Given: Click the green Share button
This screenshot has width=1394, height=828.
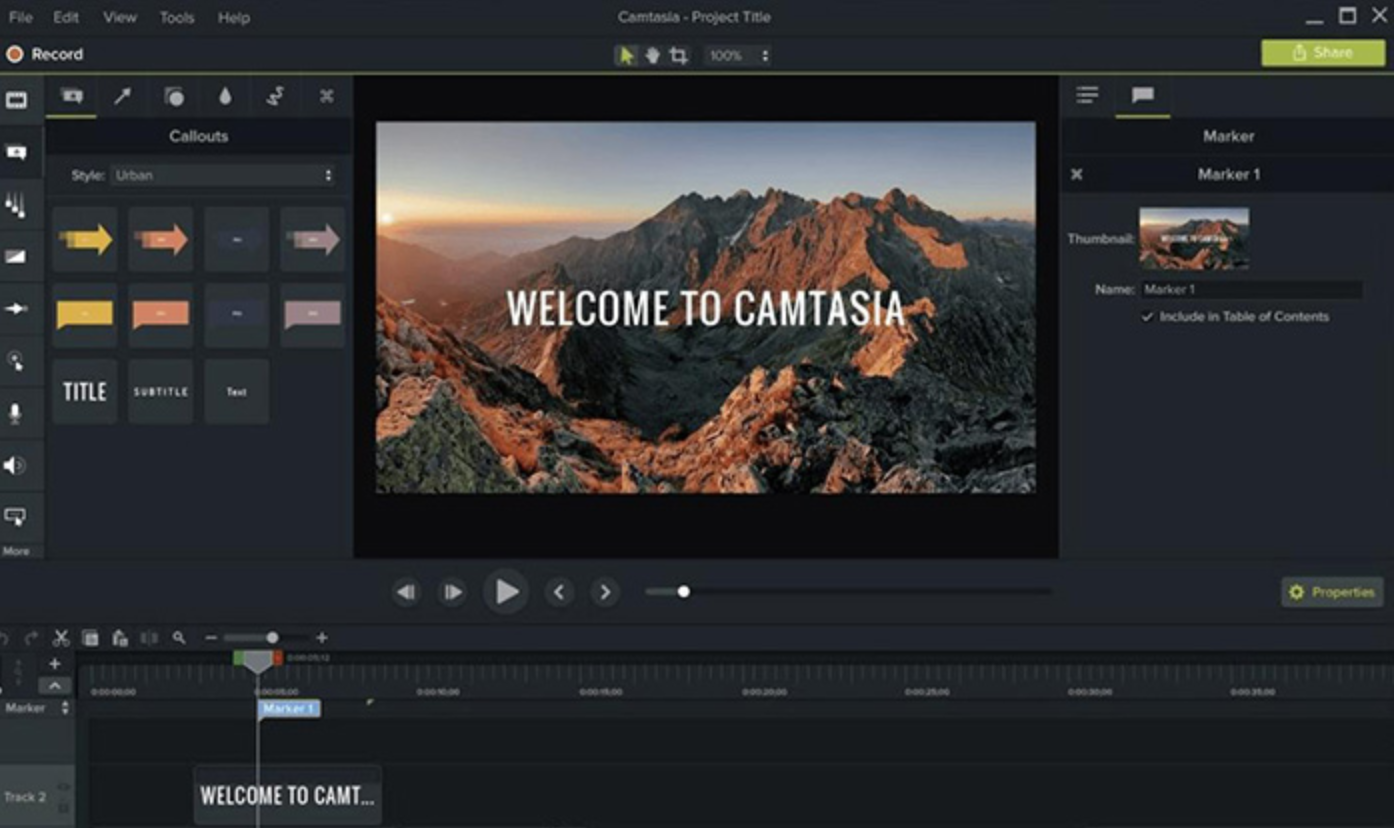Looking at the screenshot, I should click(1322, 51).
